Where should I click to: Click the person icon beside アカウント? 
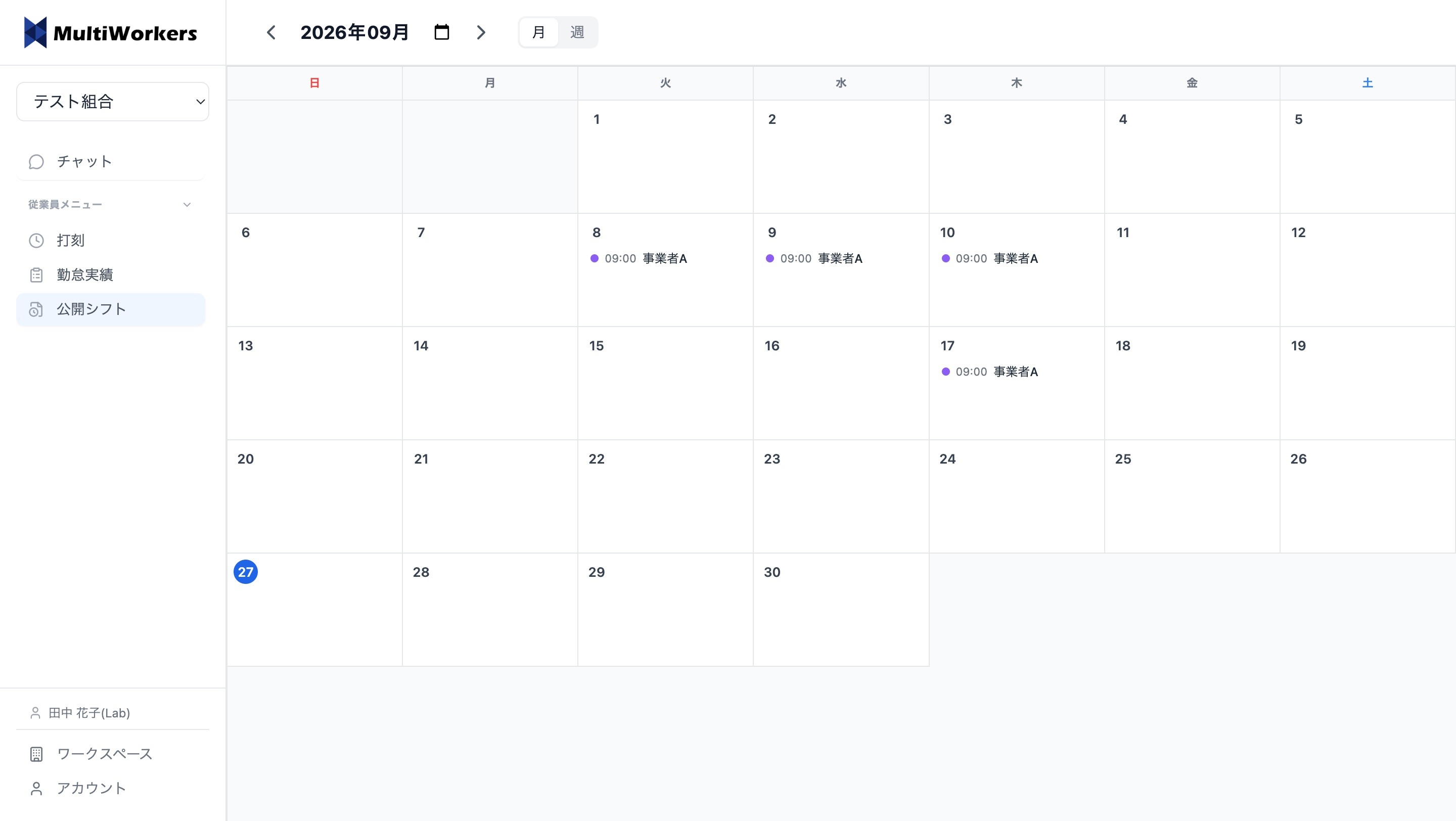coord(36,789)
